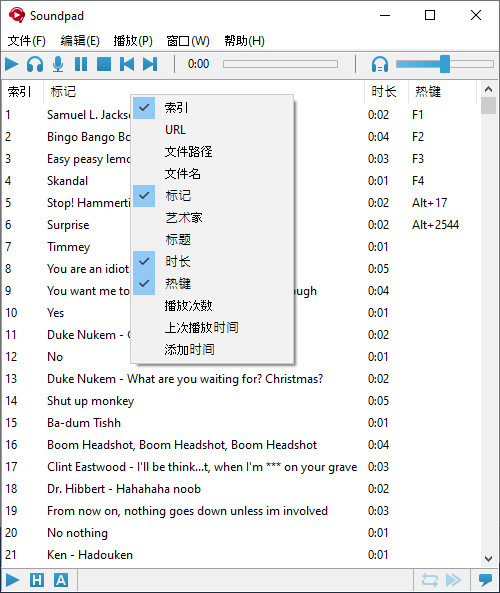Select the Shut up monkey sound
Viewport: 500px width, 593px height.
(x=240, y=401)
